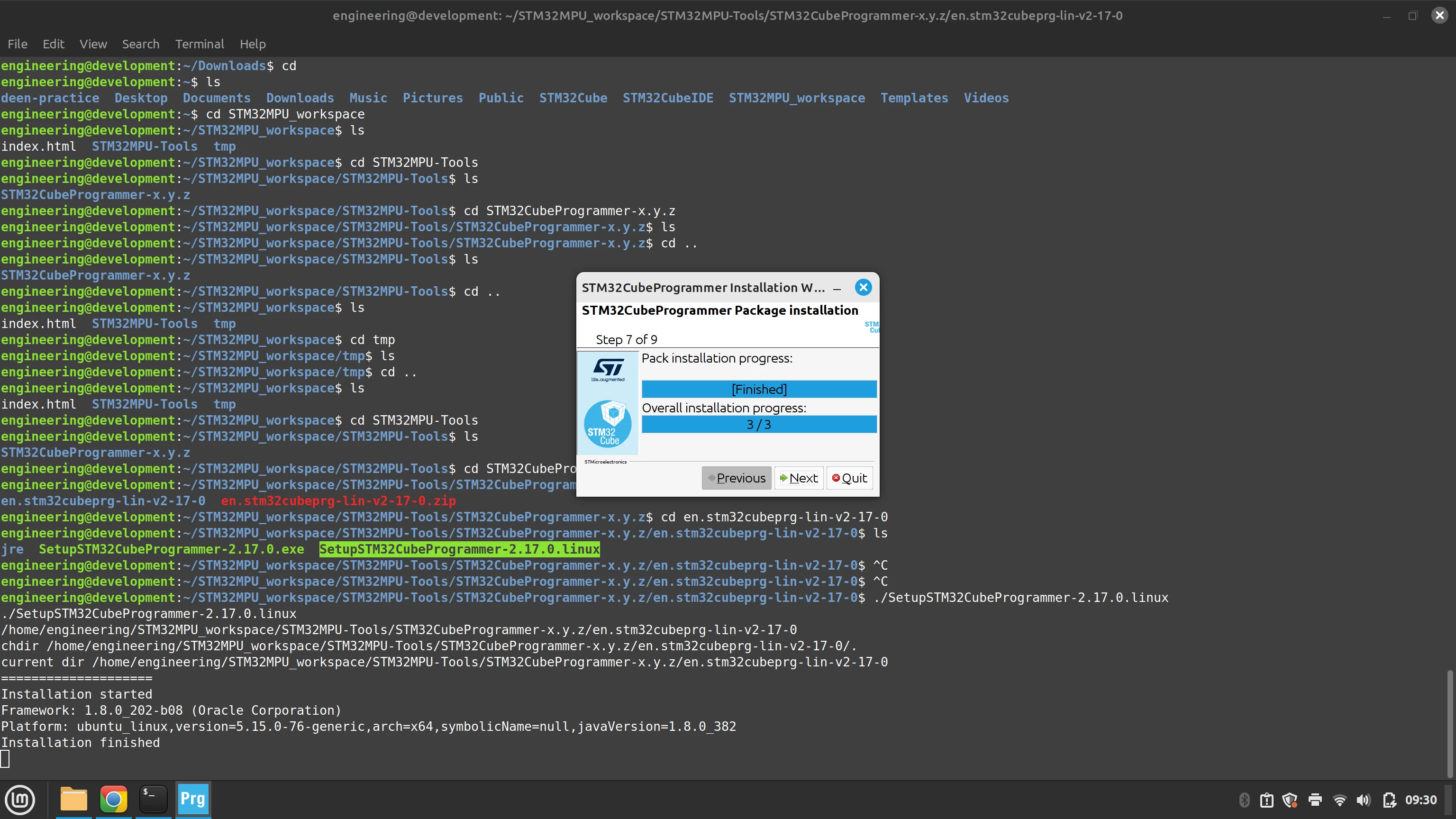
Task: Click the Step 7 of 9 label
Action: [626, 340]
